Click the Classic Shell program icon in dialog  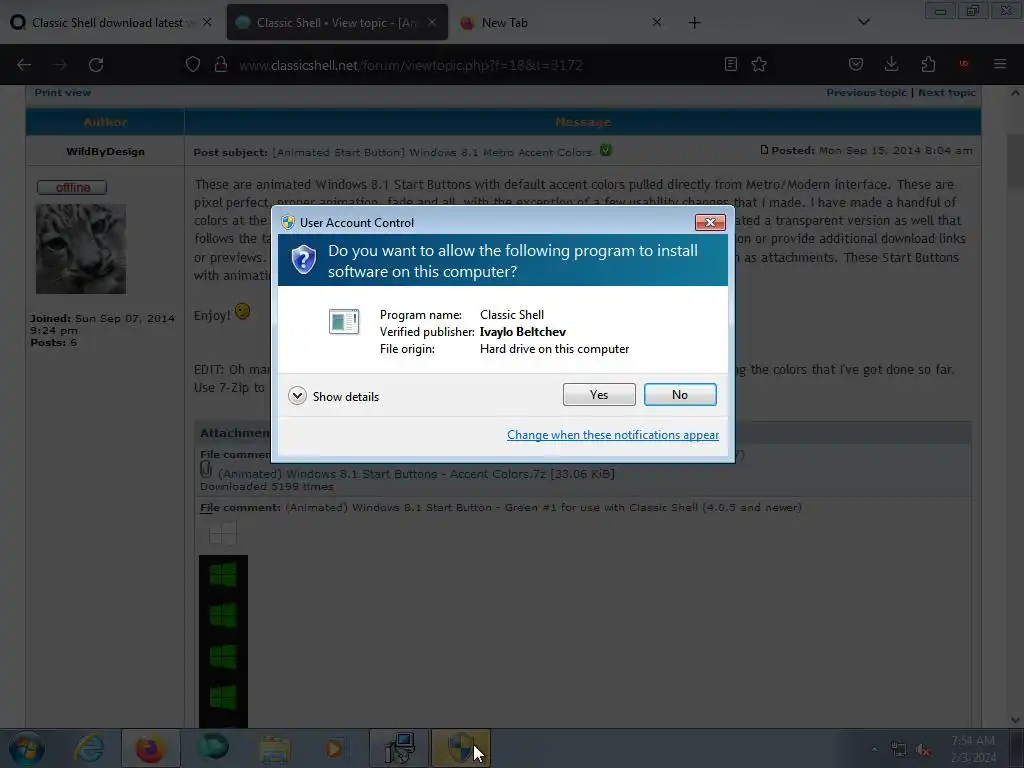(x=344, y=321)
